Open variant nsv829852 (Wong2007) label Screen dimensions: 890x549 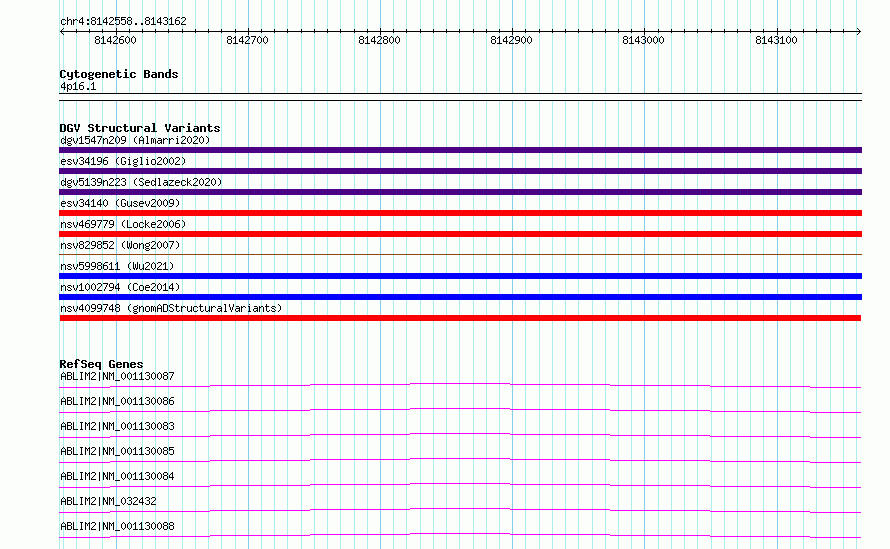click(120, 245)
